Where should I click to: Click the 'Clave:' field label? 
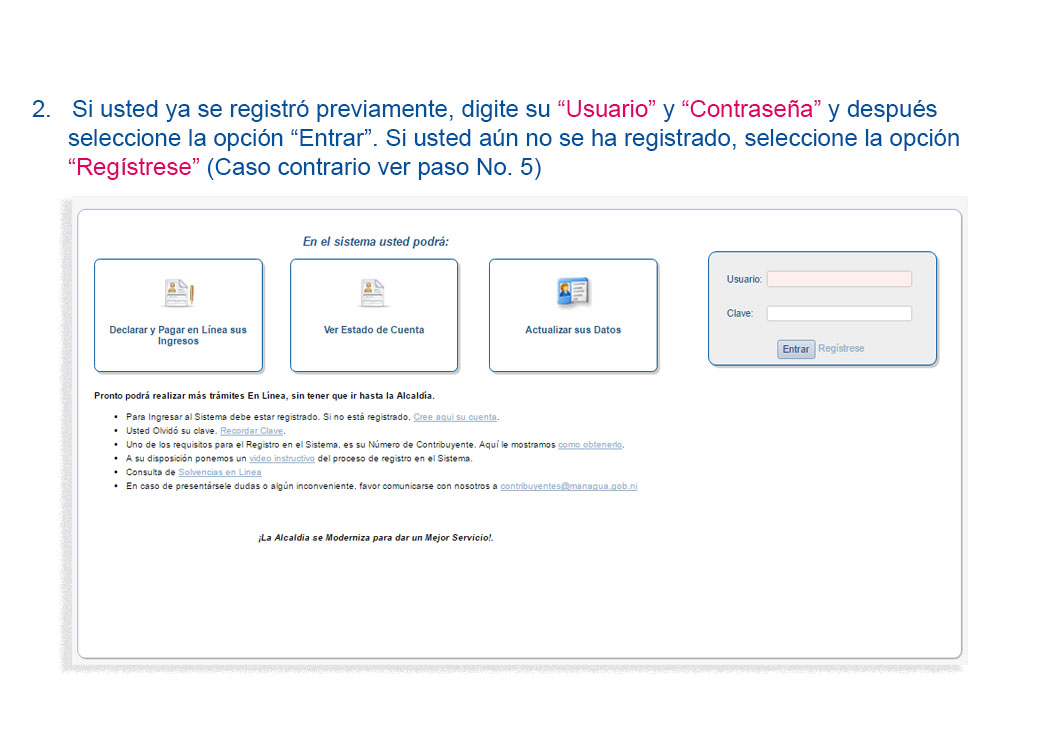click(740, 313)
